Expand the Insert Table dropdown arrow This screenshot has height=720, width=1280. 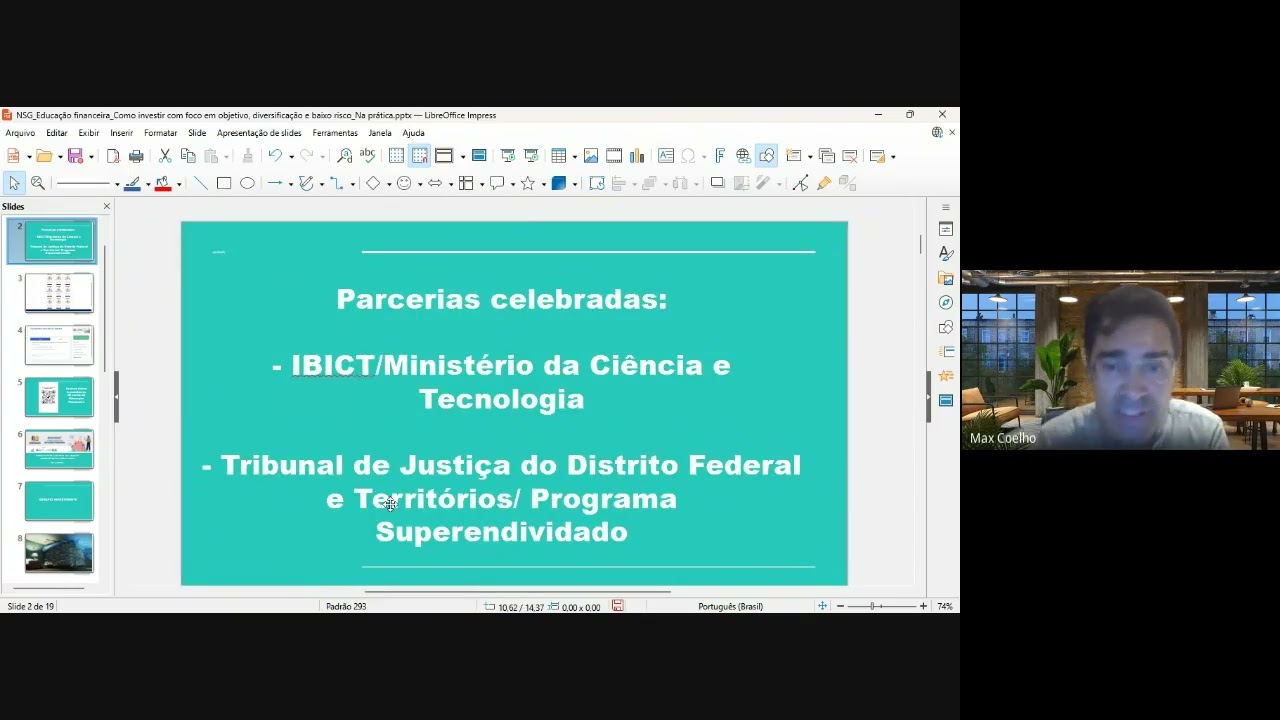tap(575, 157)
